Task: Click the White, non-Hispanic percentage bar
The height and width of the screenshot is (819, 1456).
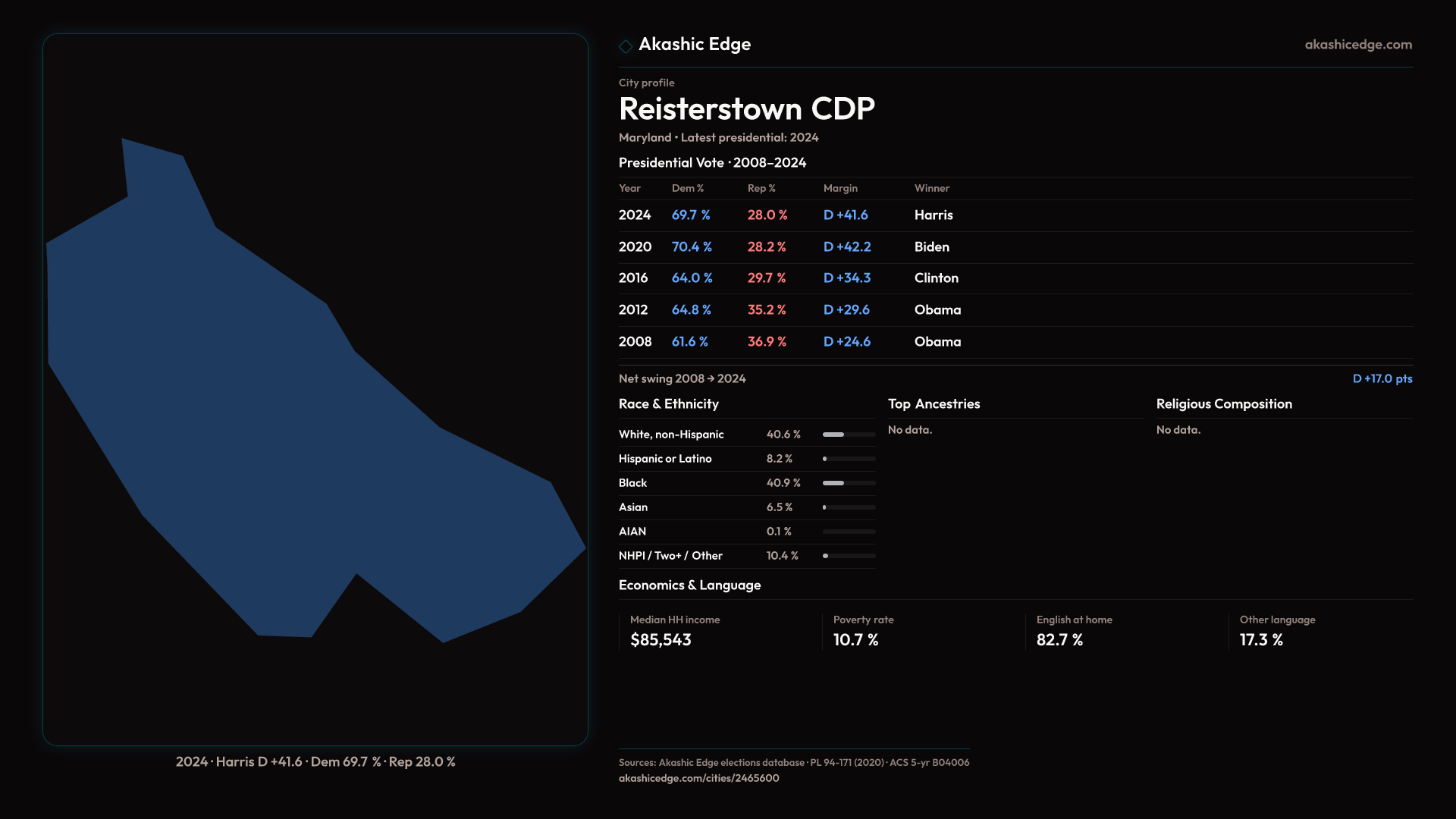Action: [x=849, y=435]
